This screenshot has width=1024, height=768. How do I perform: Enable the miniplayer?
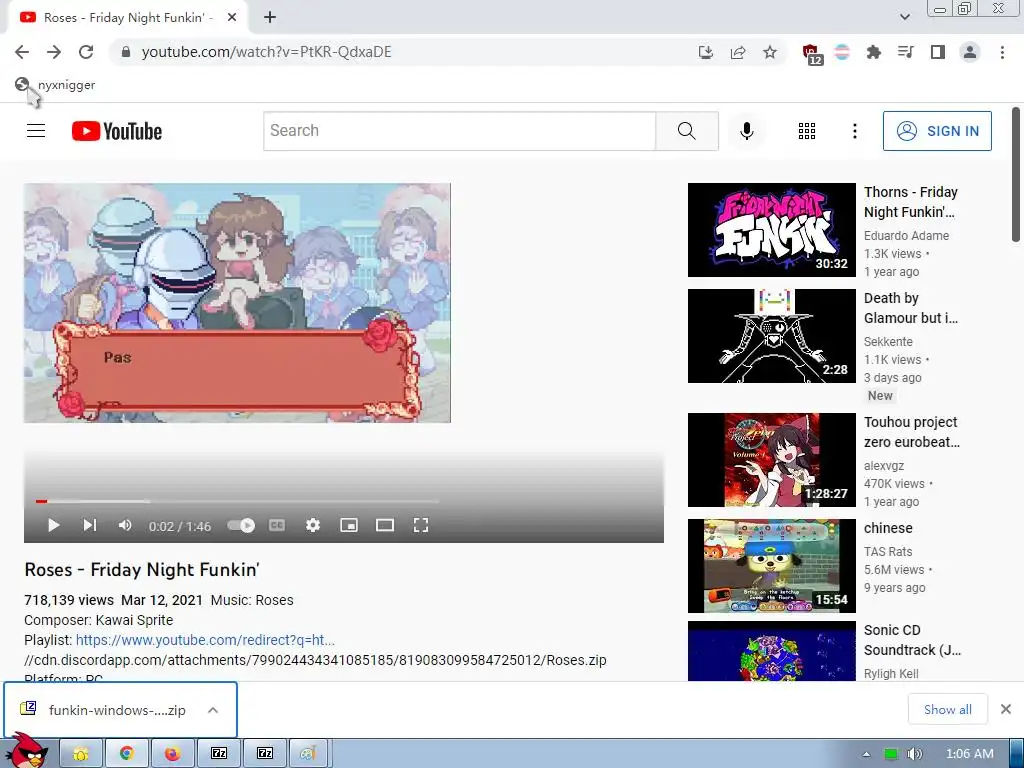(349, 525)
